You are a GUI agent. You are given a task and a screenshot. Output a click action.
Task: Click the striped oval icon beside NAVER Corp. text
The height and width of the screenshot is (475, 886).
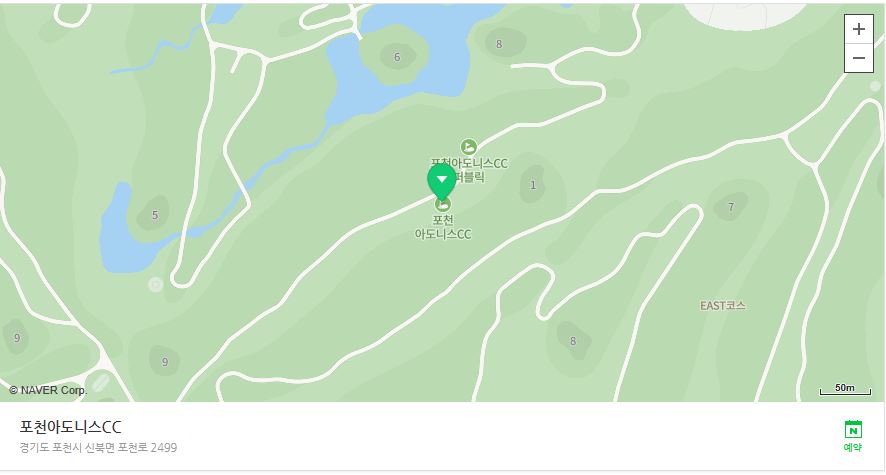click(100, 382)
